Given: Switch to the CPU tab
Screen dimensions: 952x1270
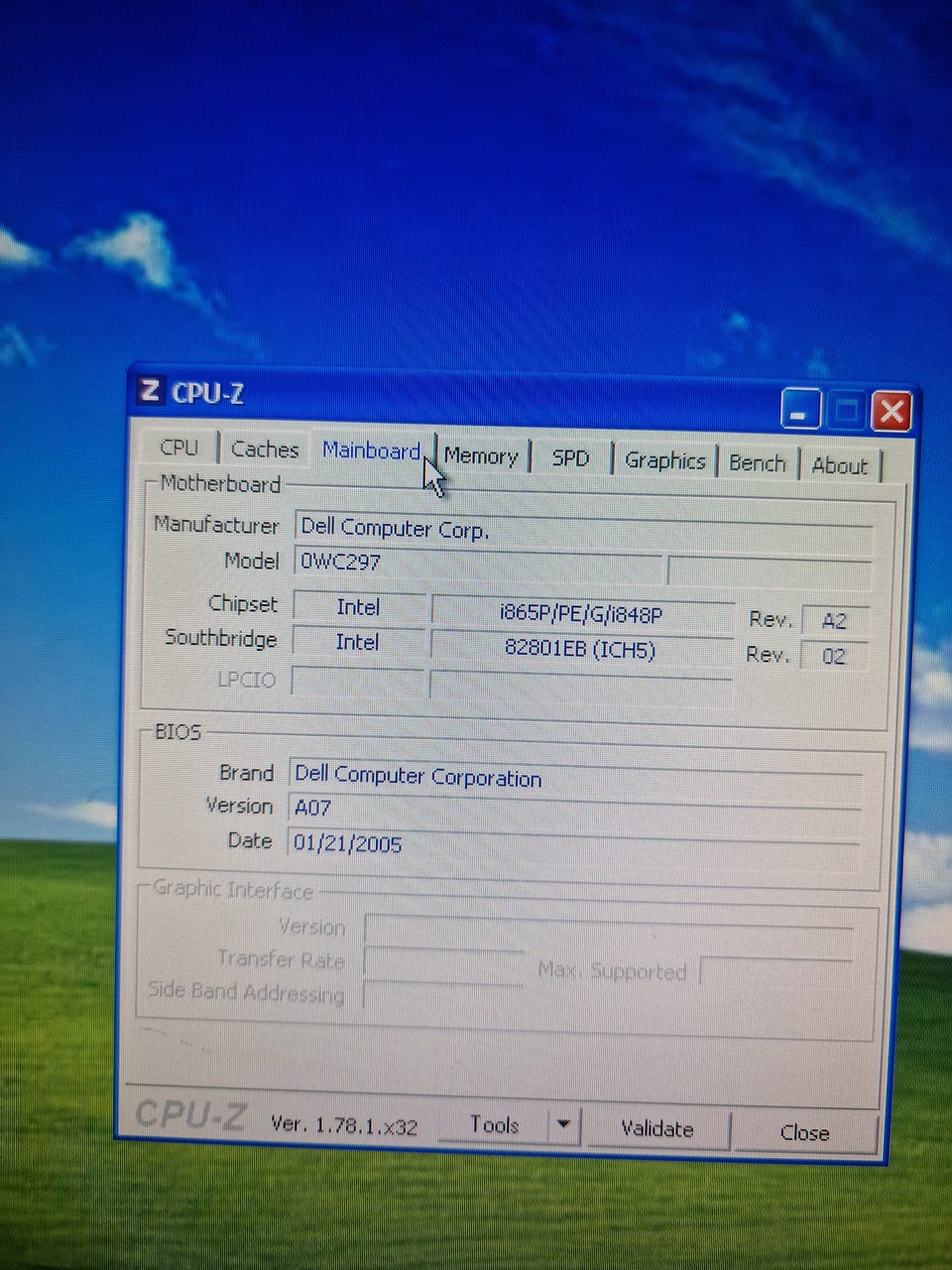Looking at the screenshot, I should (x=179, y=447).
